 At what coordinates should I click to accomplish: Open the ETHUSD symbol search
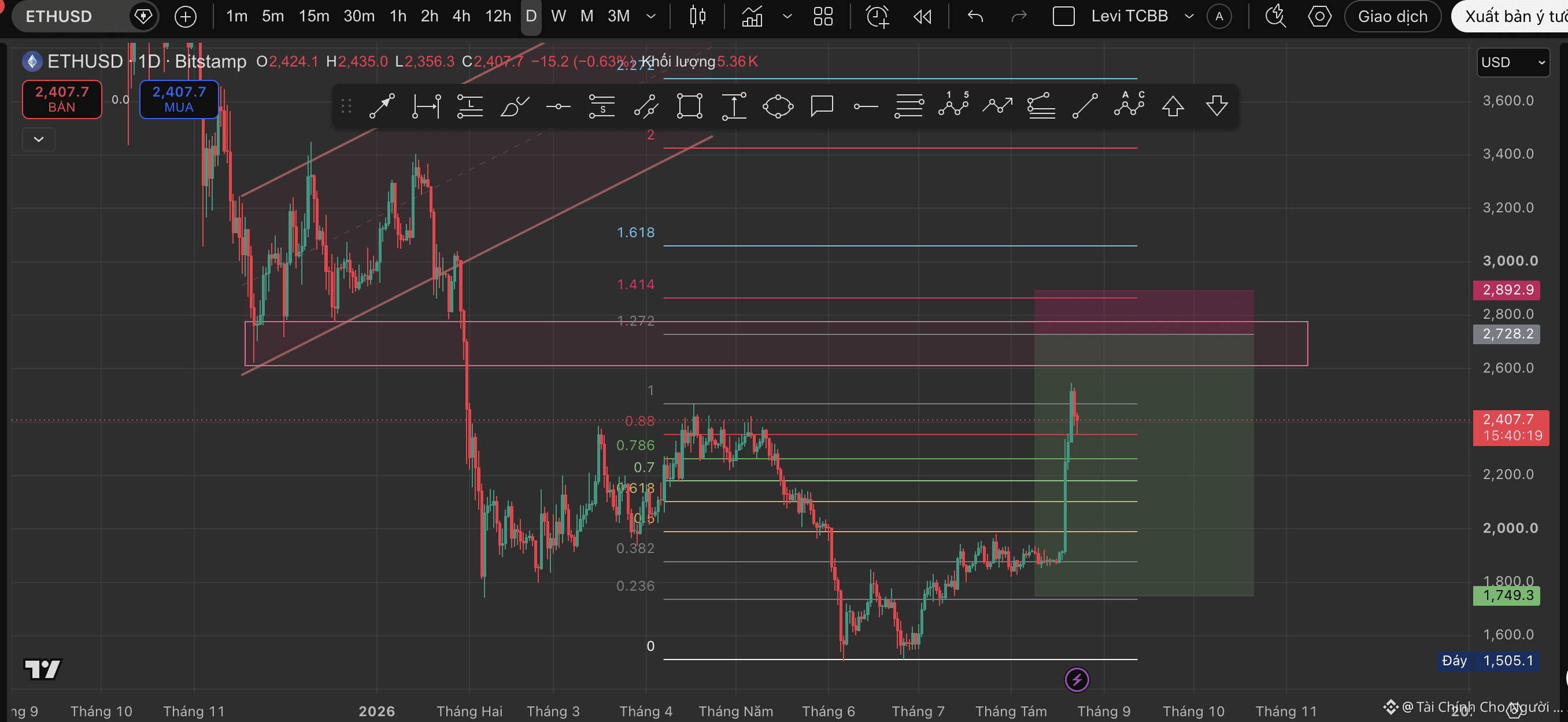59,16
